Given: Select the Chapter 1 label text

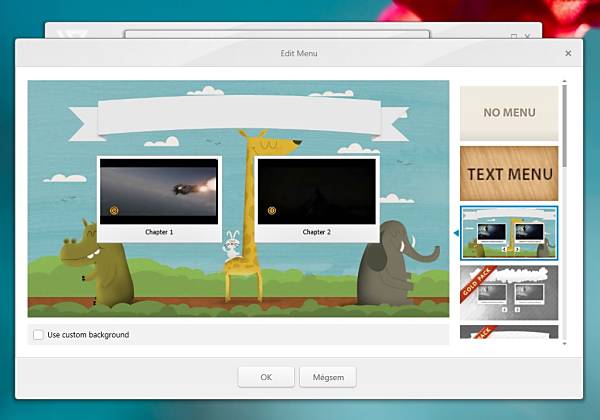Looking at the screenshot, I should click(x=159, y=232).
